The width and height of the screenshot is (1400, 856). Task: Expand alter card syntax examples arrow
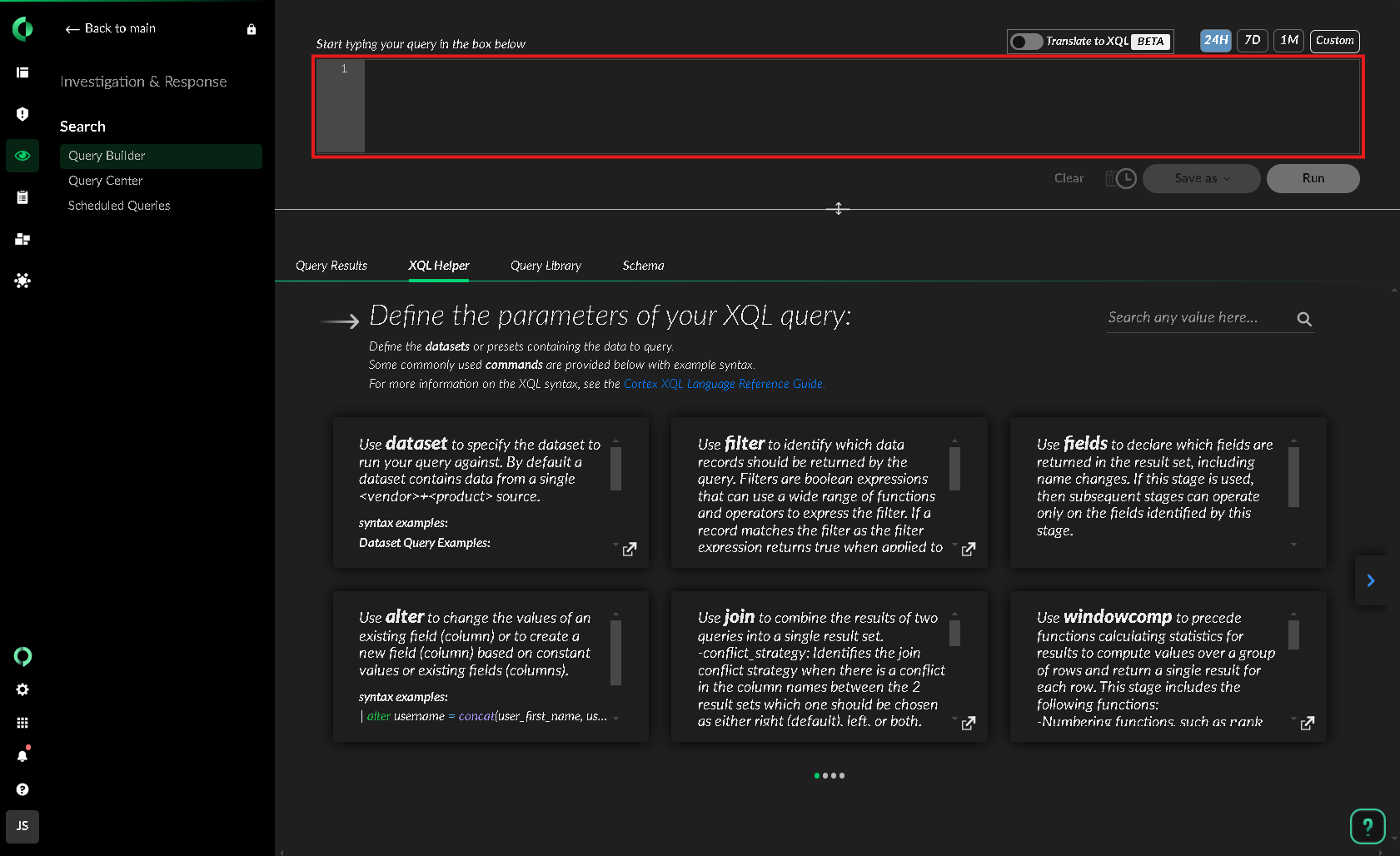pyautogui.click(x=615, y=718)
